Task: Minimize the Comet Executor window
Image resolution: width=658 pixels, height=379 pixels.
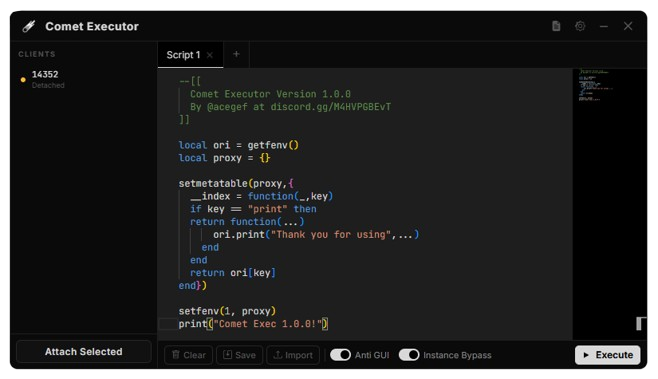Action: [x=604, y=26]
